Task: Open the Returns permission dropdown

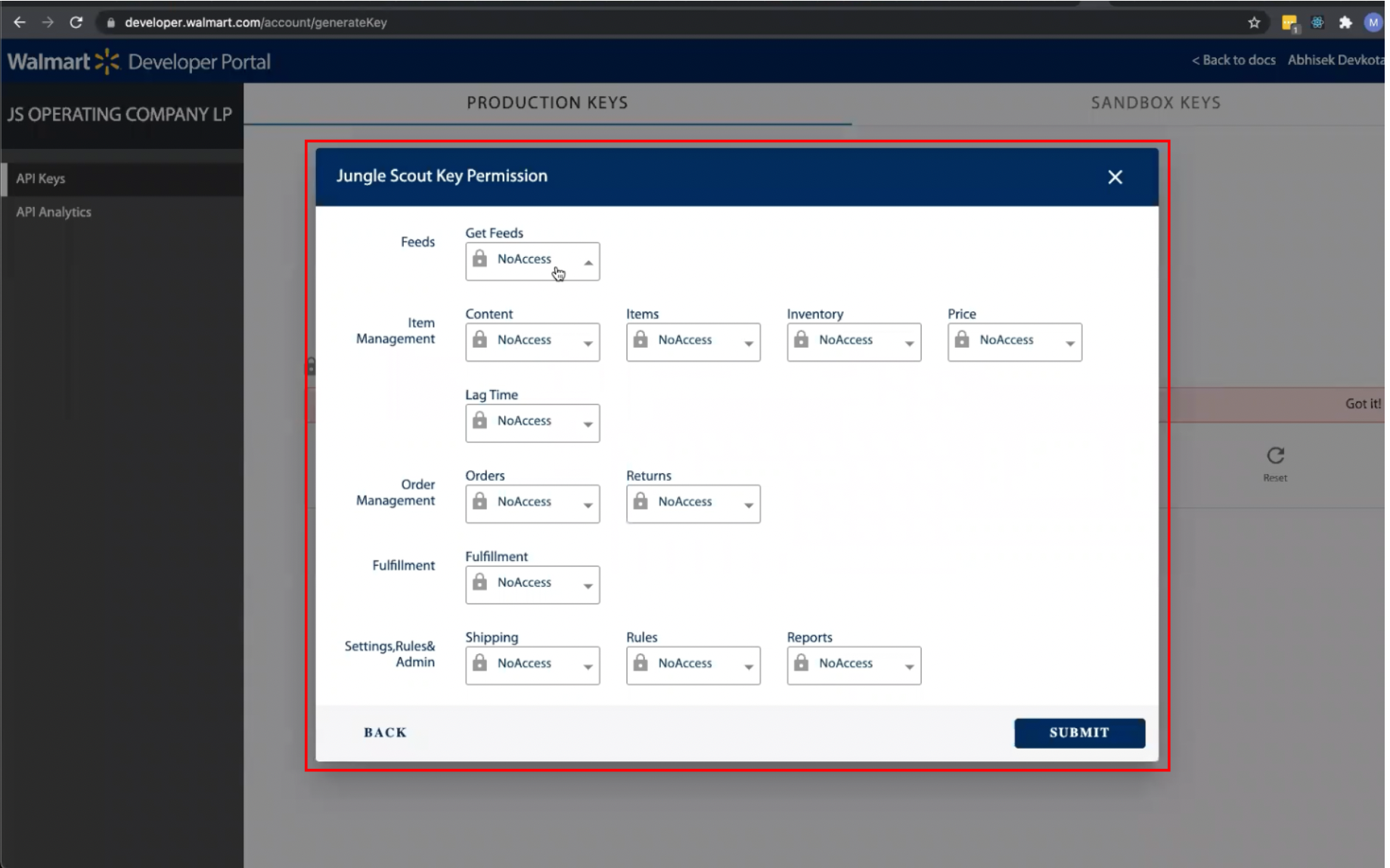Action: [x=693, y=504]
